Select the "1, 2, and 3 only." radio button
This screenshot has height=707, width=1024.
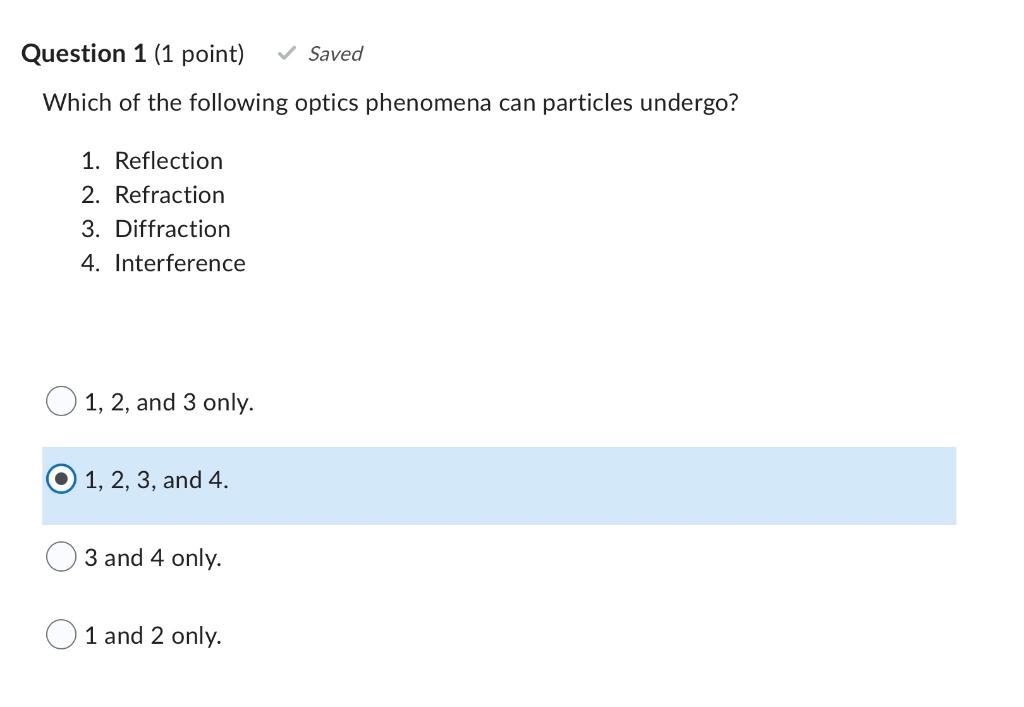pos(61,401)
